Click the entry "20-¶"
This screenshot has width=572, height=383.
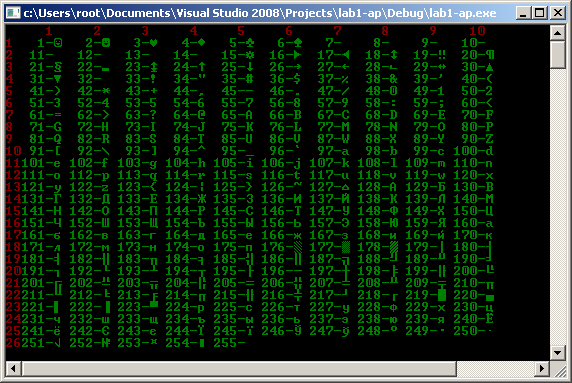[x=477, y=55]
